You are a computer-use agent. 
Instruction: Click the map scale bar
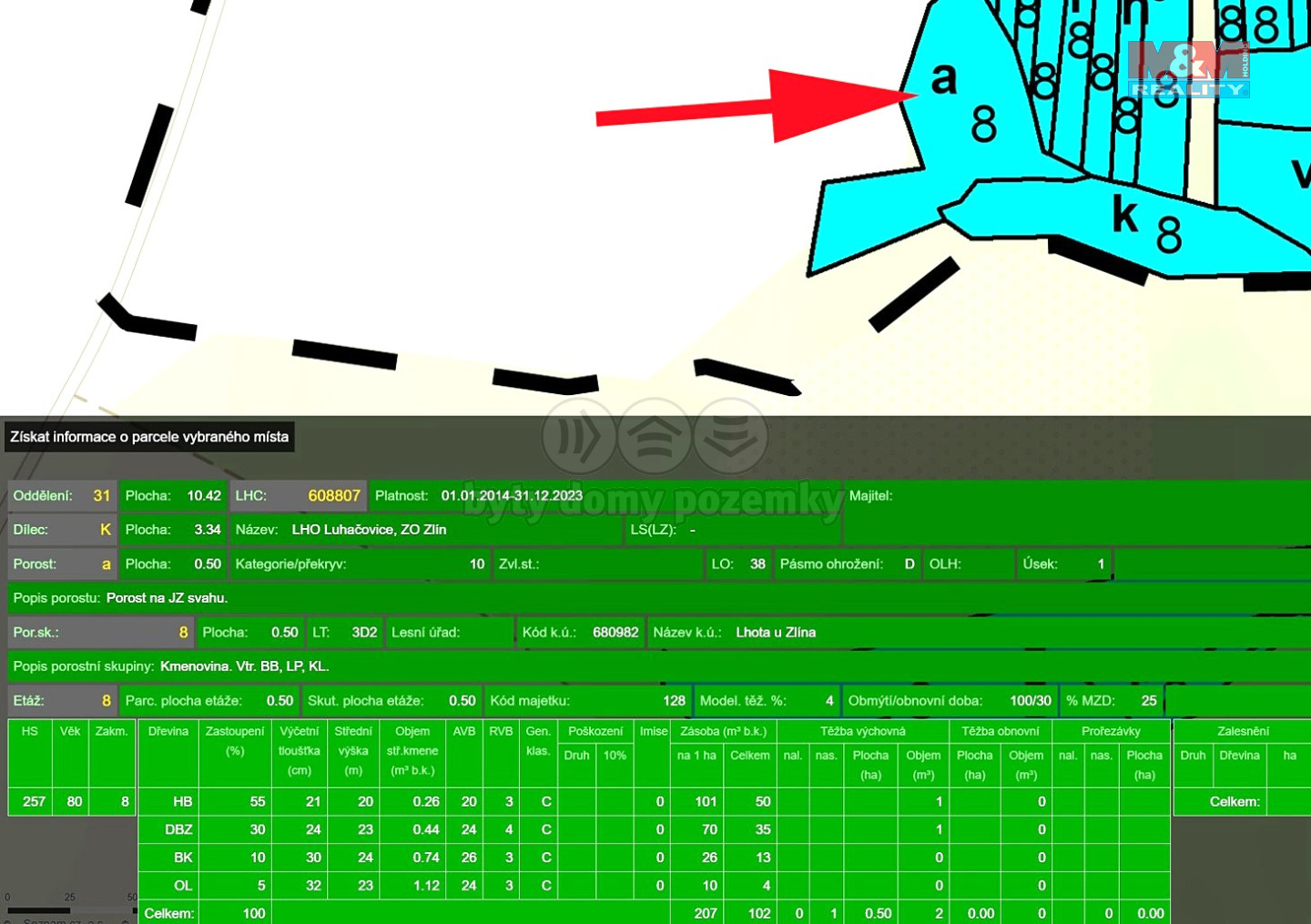coord(69,909)
